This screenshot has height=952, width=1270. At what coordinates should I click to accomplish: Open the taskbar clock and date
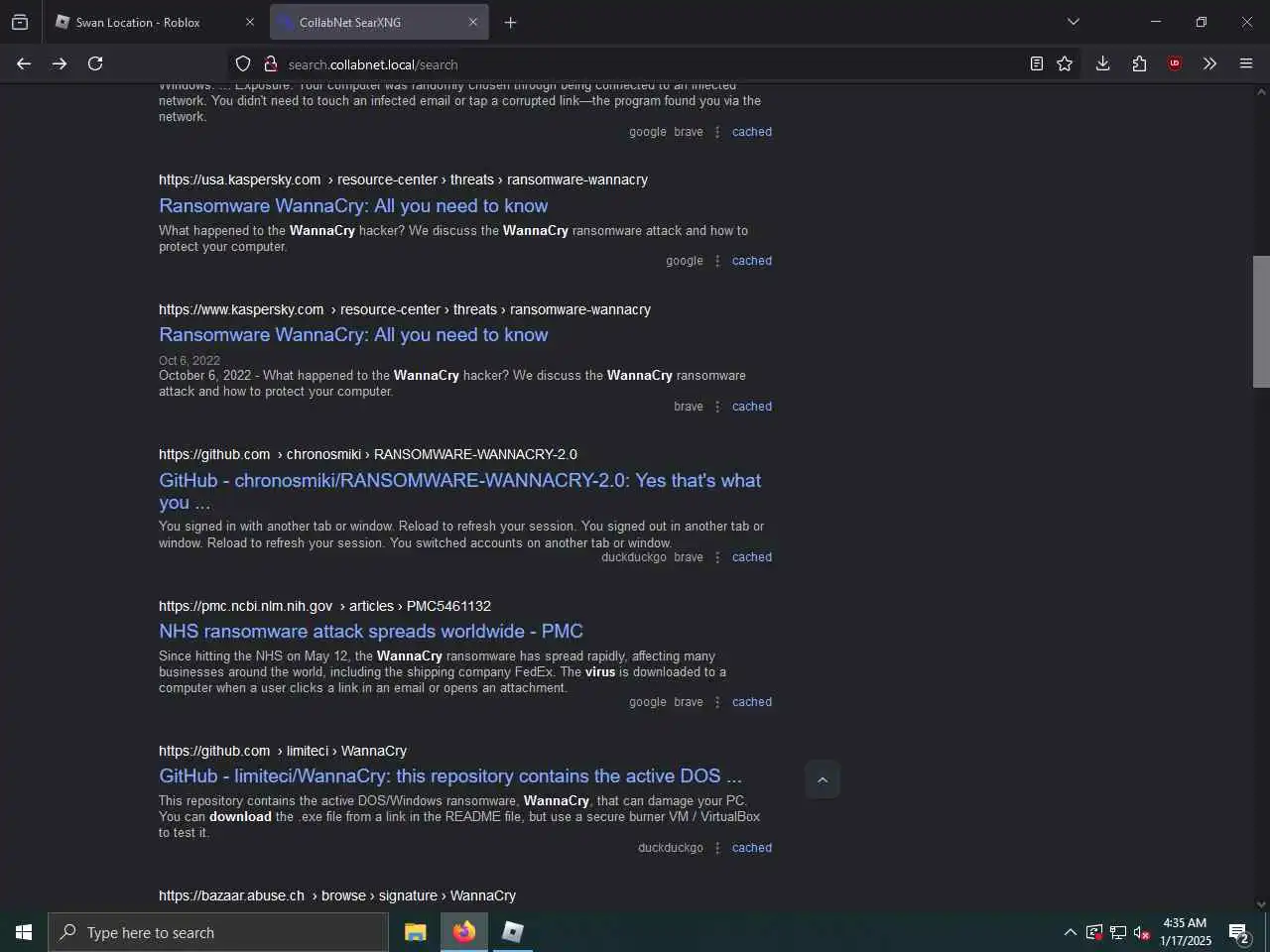[x=1186, y=932]
